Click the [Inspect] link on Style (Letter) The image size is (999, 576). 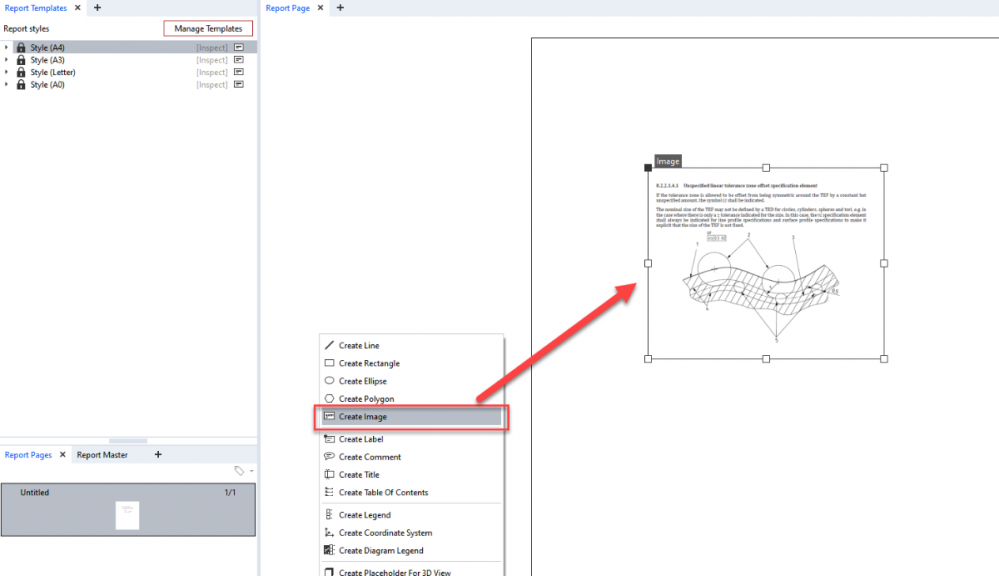[x=212, y=73]
